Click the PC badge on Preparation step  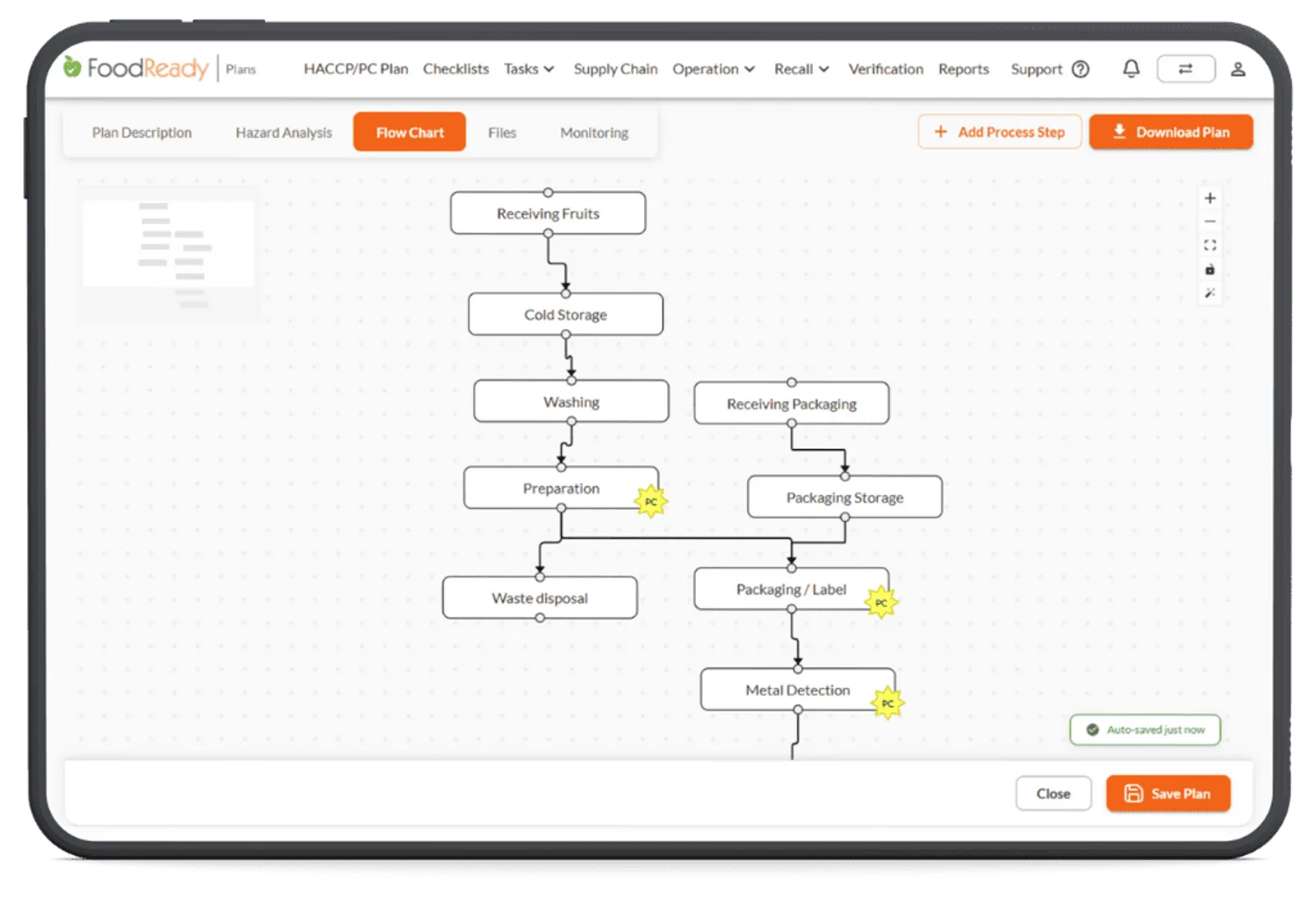[x=651, y=501]
